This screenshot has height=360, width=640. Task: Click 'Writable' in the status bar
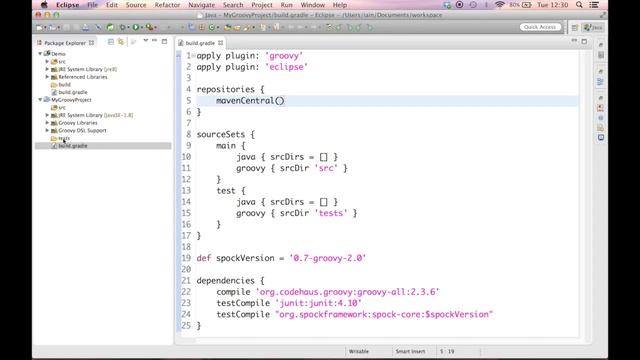[x=359, y=351]
